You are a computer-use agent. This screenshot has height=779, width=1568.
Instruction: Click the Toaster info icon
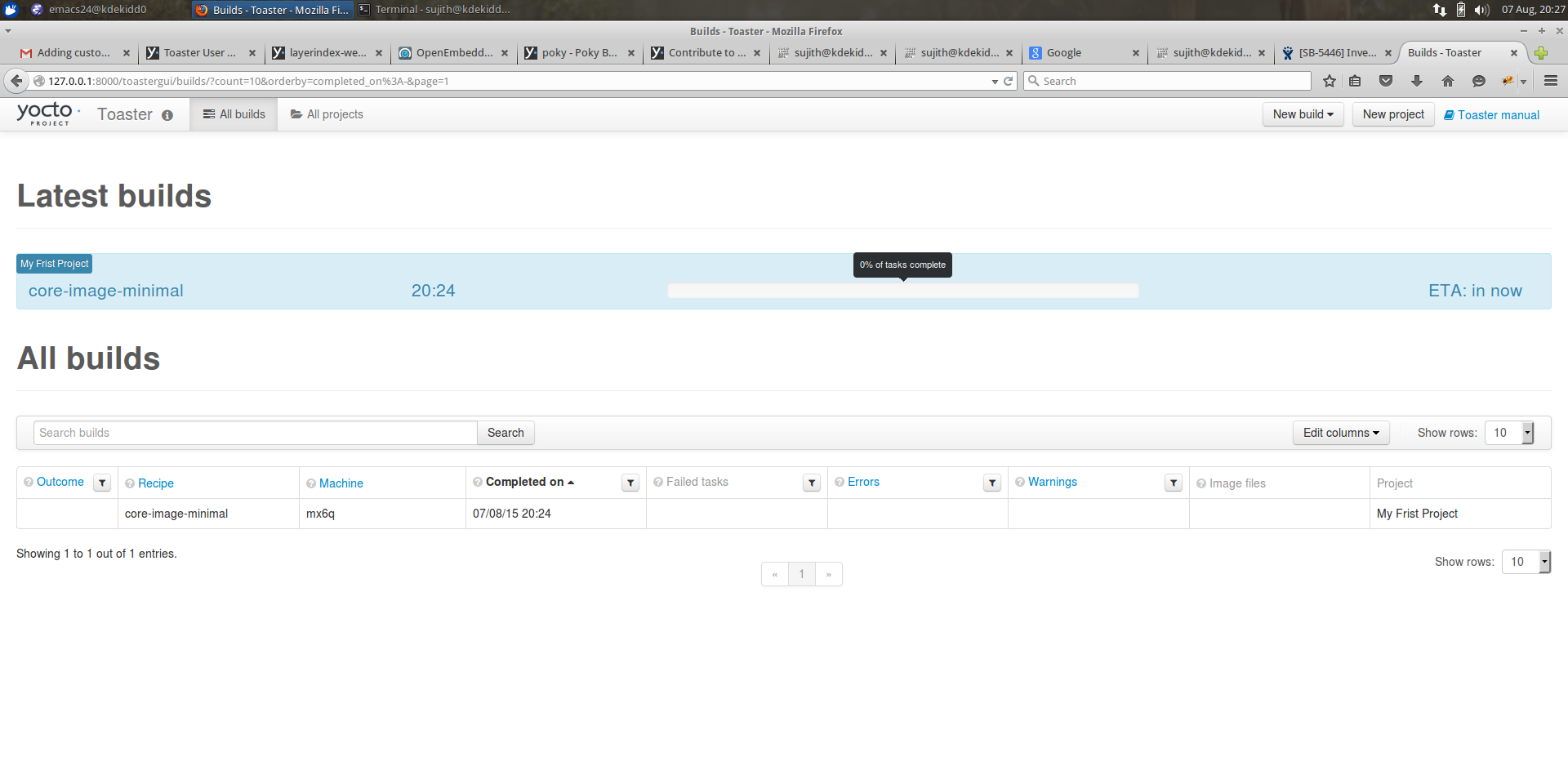[167, 115]
